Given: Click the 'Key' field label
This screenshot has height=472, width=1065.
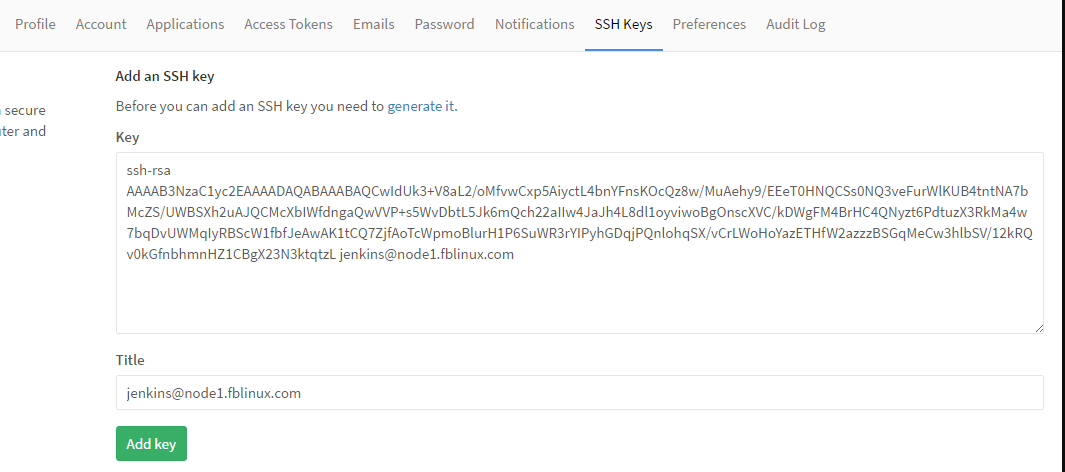Looking at the screenshot, I should tap(128, 137).
